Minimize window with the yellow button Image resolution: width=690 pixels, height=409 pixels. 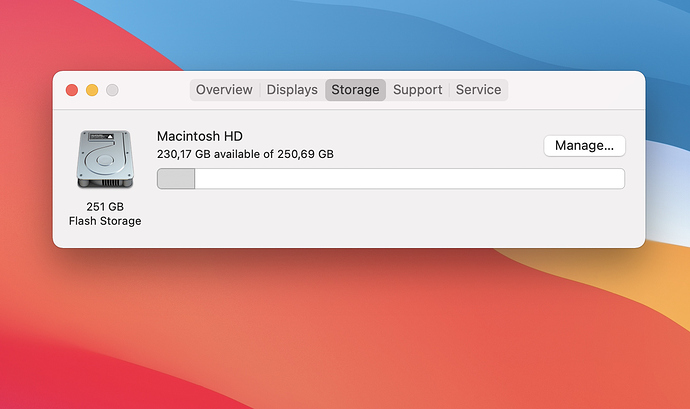[x=92, y=90]
